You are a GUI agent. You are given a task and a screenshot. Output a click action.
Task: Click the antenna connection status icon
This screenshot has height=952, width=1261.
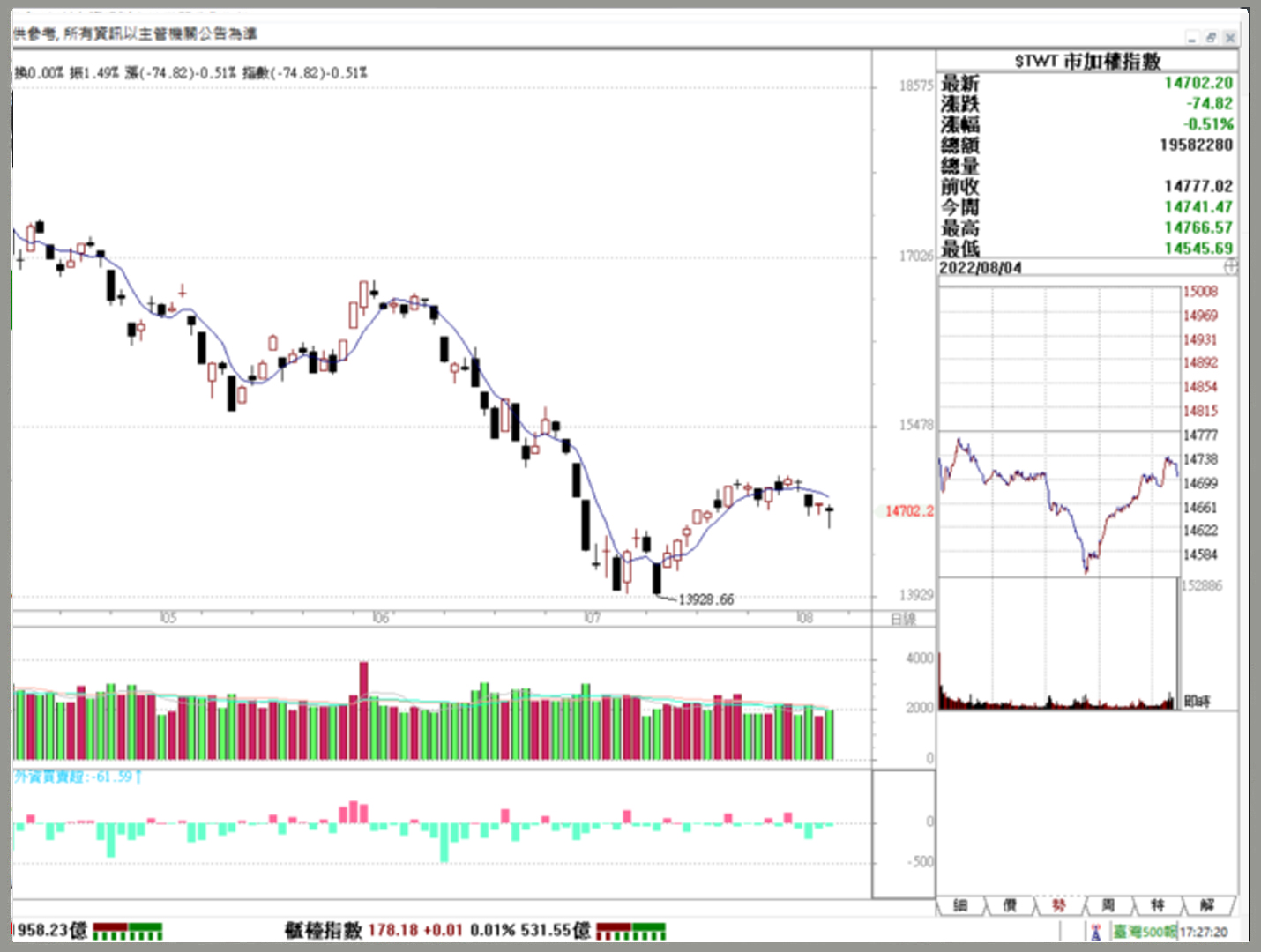[x=1095, y=932]
